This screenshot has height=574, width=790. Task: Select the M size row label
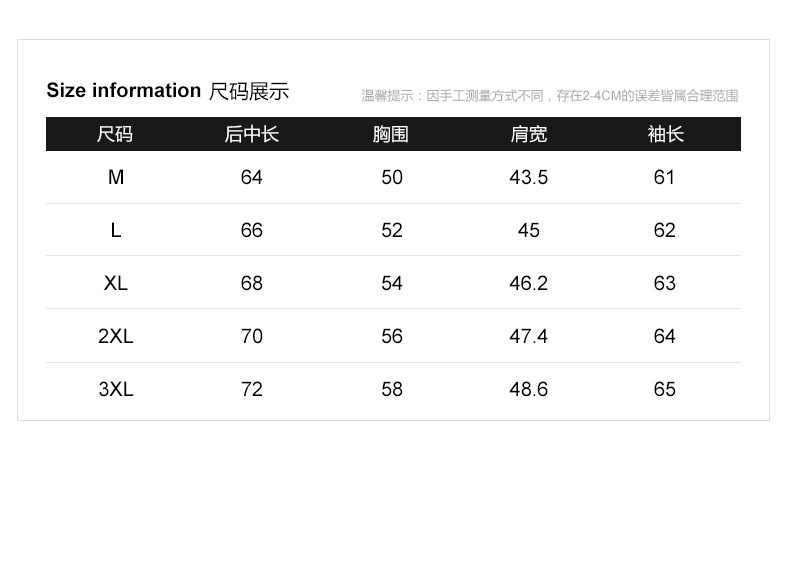(x=116, y=177)
